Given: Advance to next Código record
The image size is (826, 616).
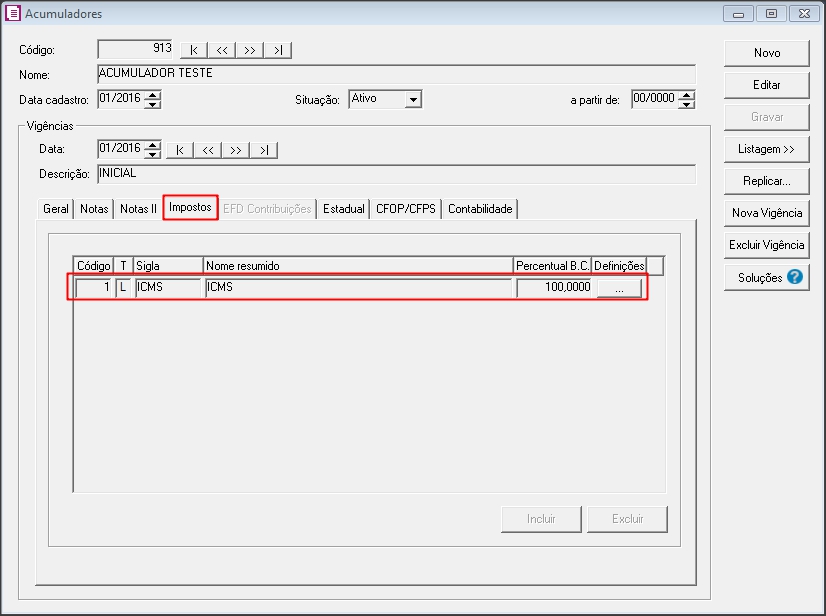Looking at the screenshot, I should click(x=250, y=50).
